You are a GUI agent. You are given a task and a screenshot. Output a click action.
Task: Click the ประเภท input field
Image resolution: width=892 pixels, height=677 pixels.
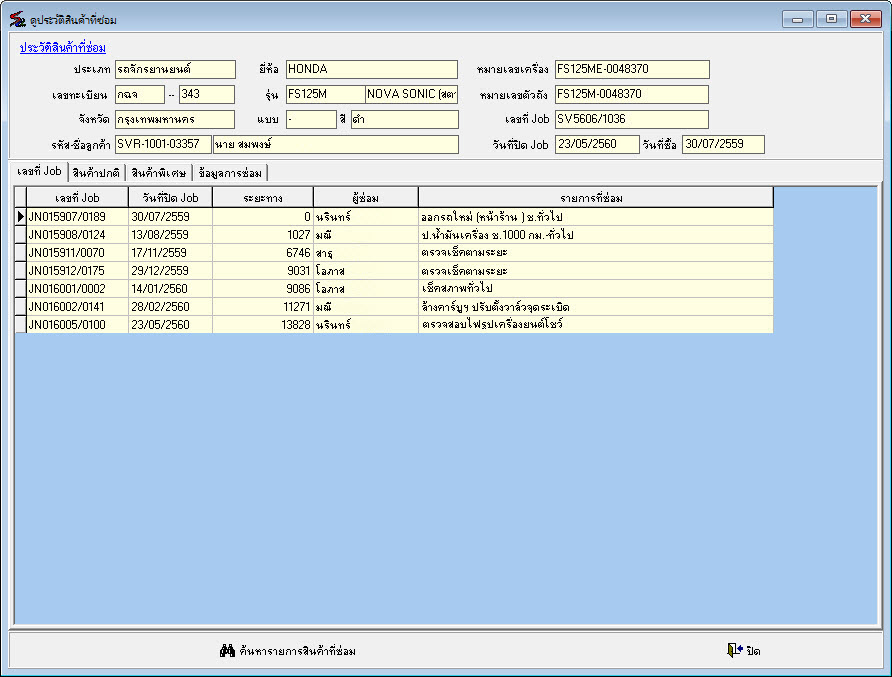coord(175,69)
